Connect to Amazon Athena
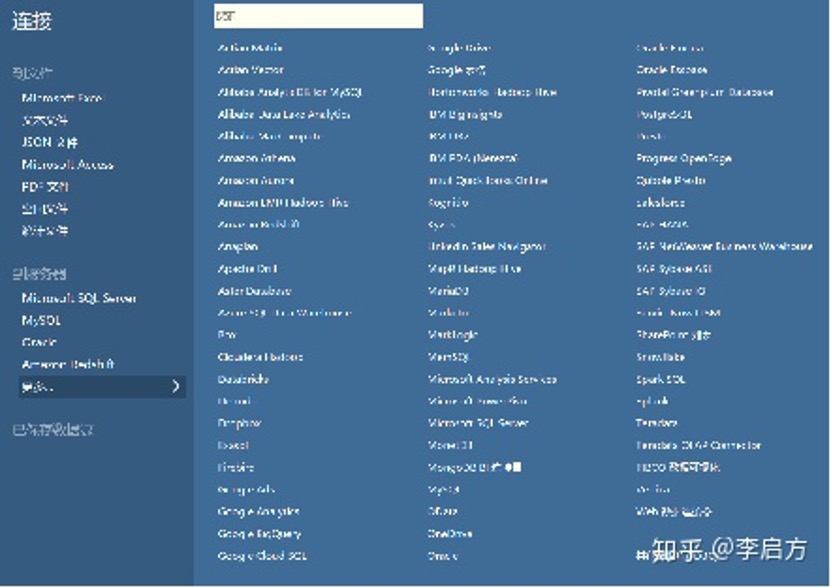 click(x=256, y=158)
